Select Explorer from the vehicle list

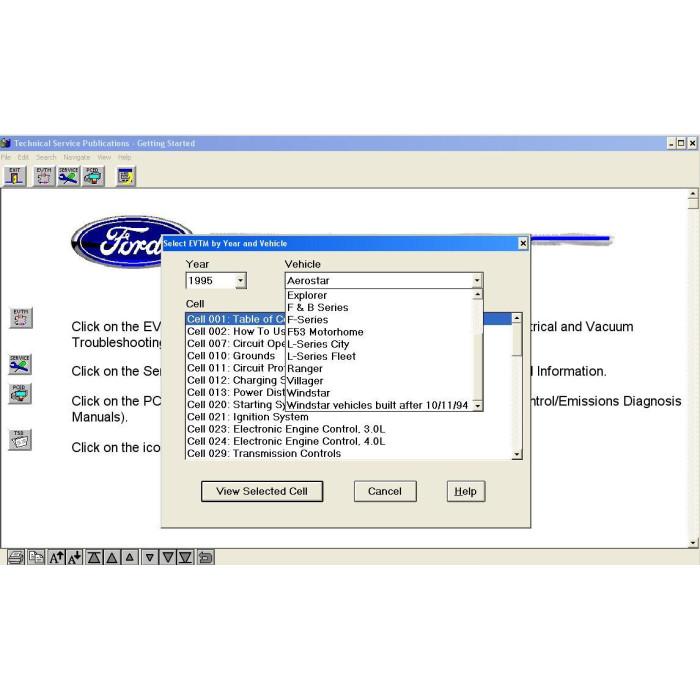pyautogui.click(x=379, y=296)
